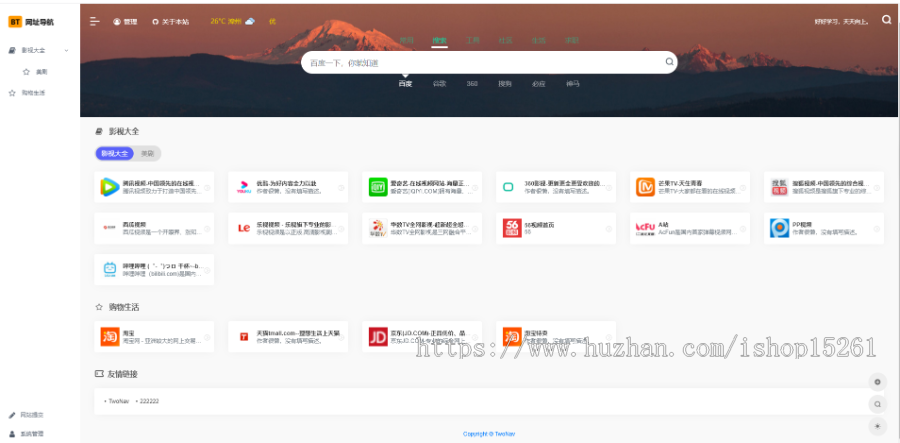Open the 关于本站 GitHub link
The width and height of the screenshot is (900, 443).
point(170,22)
